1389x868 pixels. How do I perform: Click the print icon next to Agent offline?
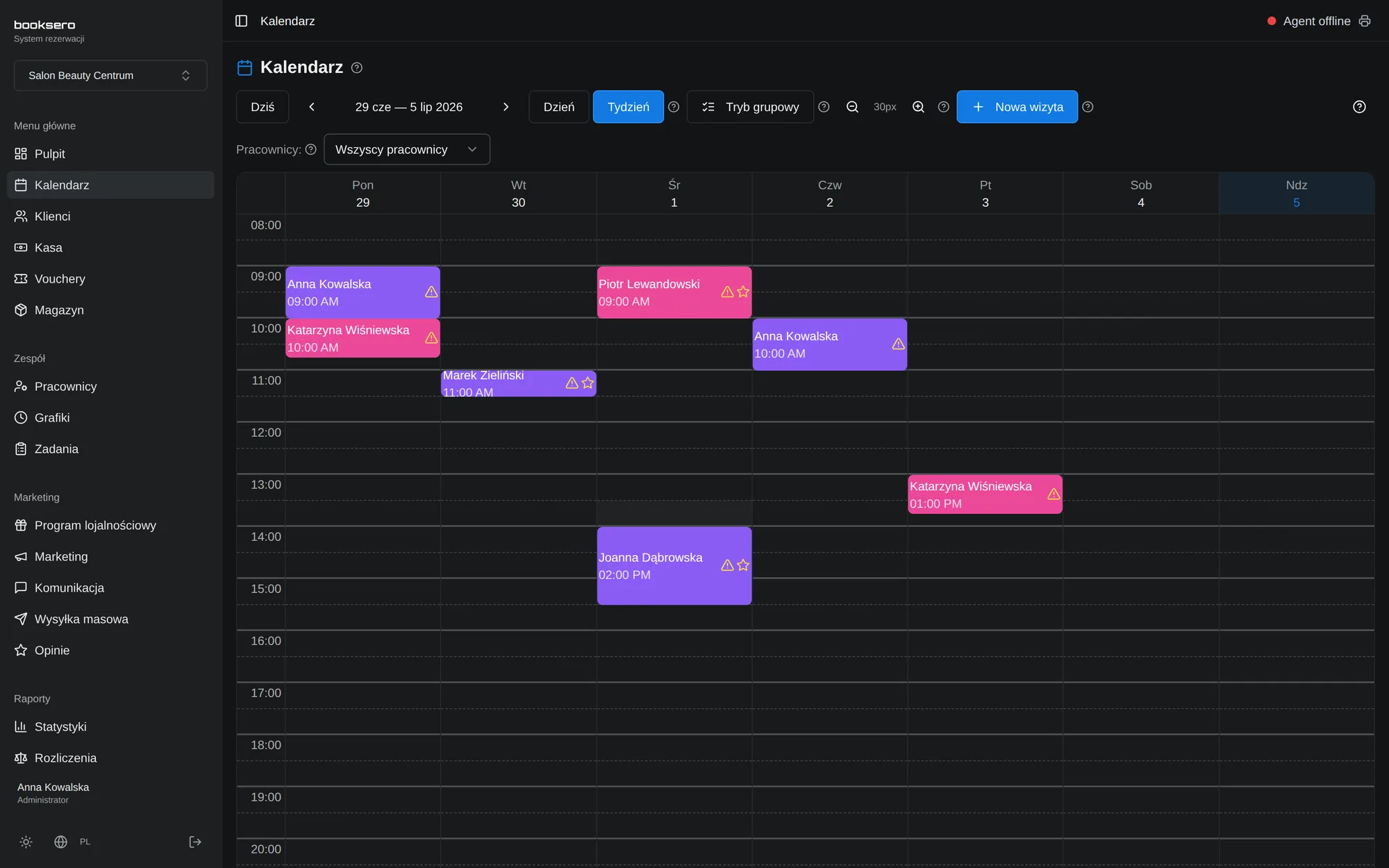pyautogui.click(x=1365, y=21)
